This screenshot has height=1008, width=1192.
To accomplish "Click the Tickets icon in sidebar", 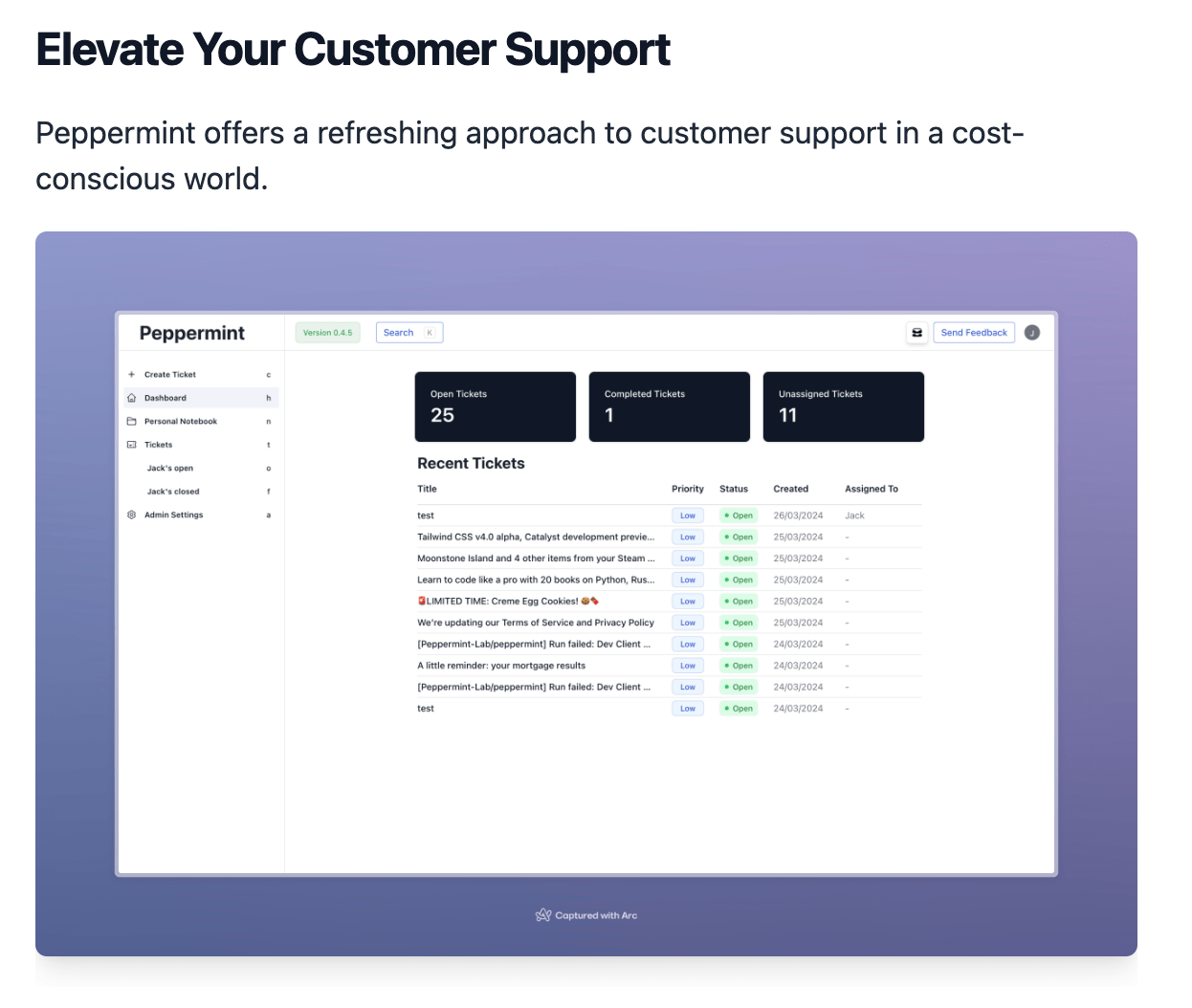I will click(132, 445).
